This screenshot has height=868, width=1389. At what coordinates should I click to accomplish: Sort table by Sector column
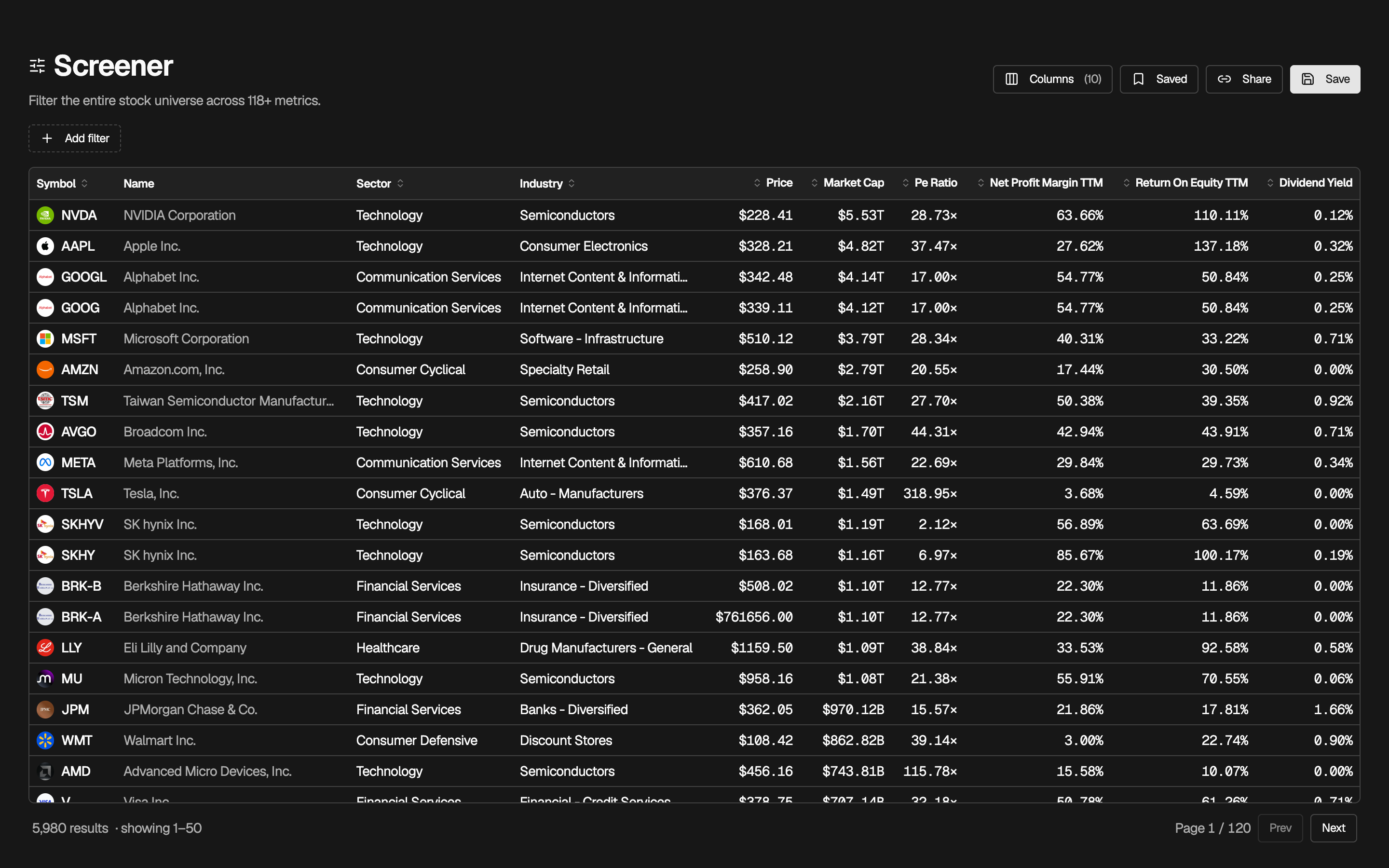380,184
